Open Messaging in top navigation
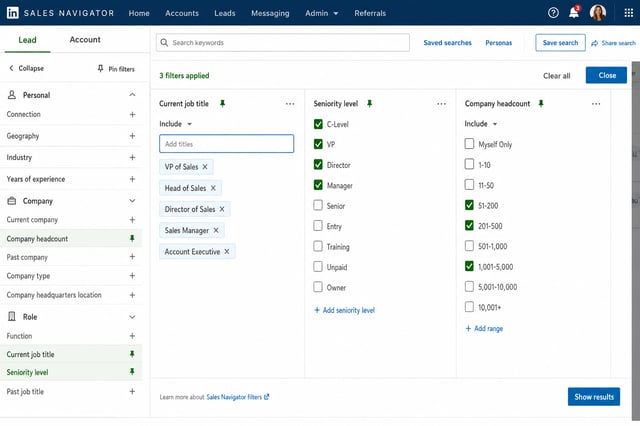Viewport: 640px width, 426px height. [x=270, y=13]
